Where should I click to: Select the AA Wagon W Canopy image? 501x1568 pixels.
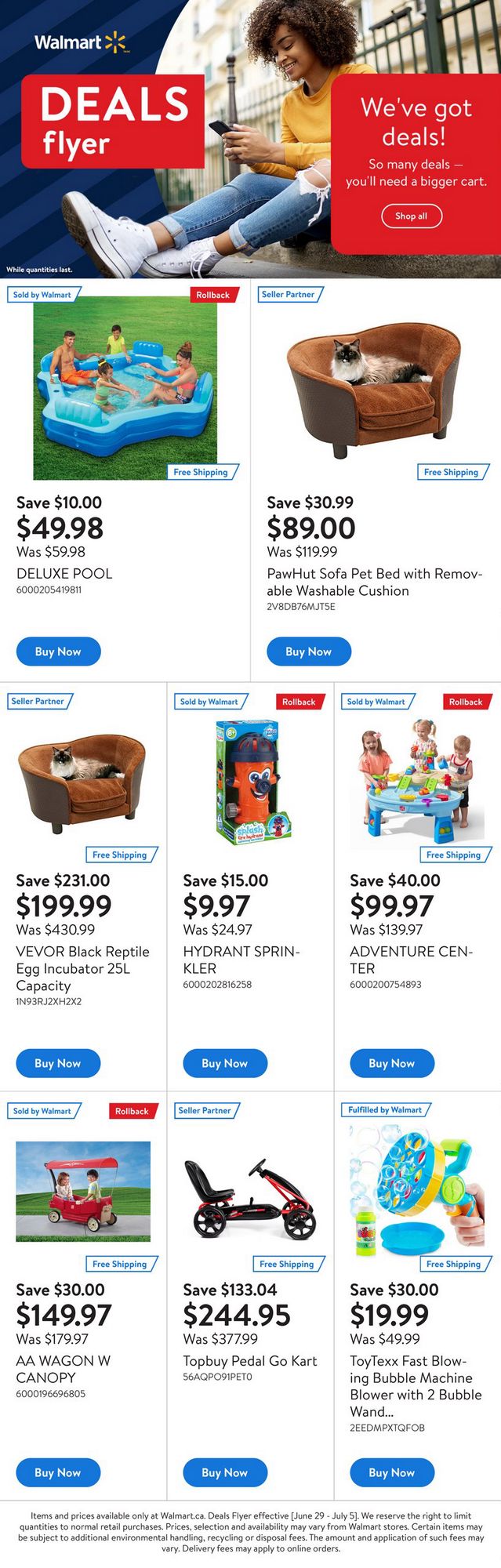tap(83, 1191)
